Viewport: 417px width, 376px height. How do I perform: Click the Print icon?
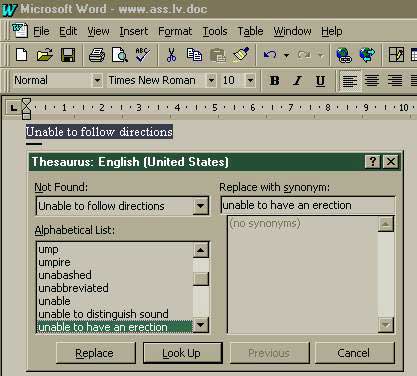[x=97, y=55]
